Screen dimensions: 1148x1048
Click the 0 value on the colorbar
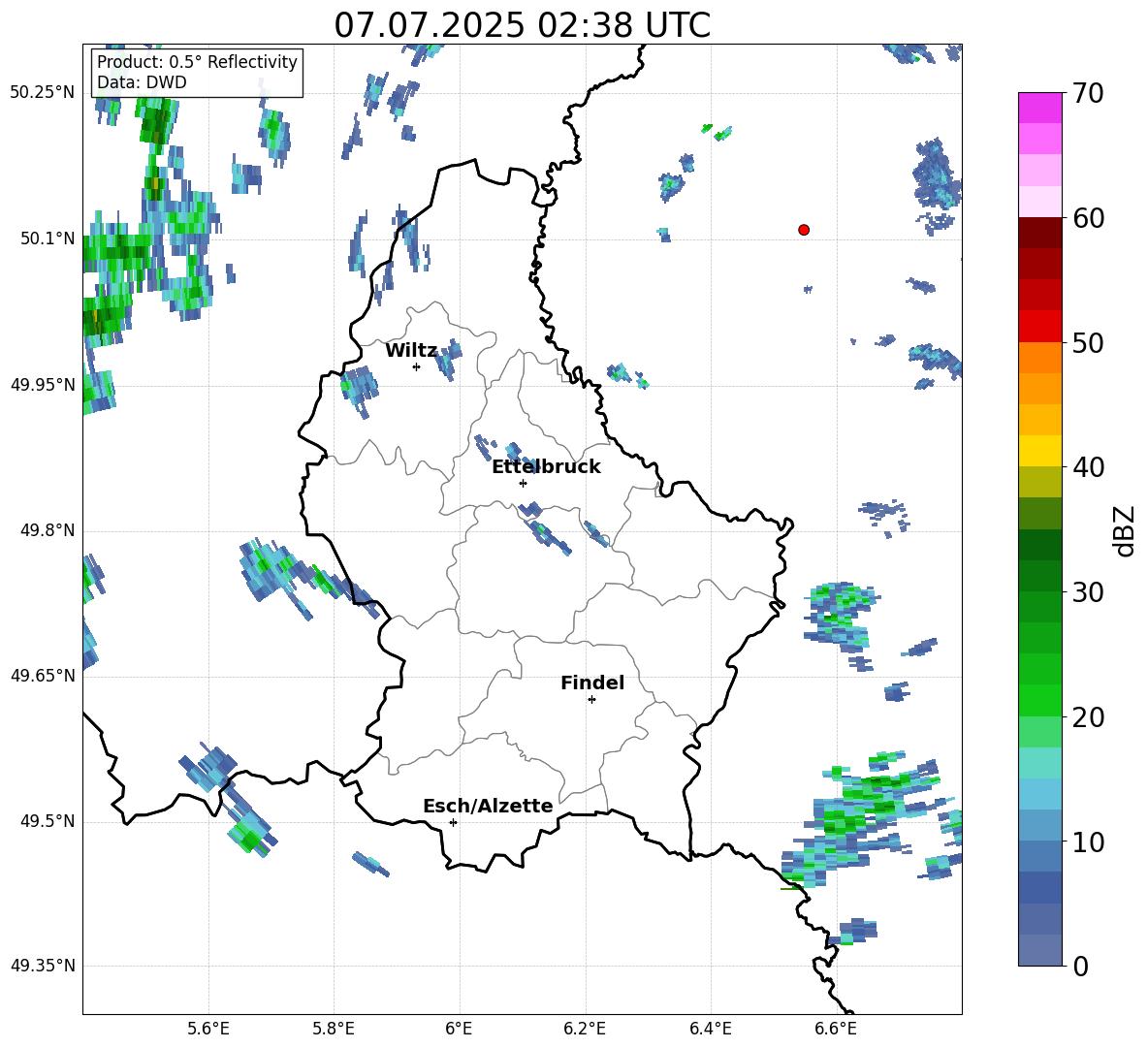pos(1080,966)
